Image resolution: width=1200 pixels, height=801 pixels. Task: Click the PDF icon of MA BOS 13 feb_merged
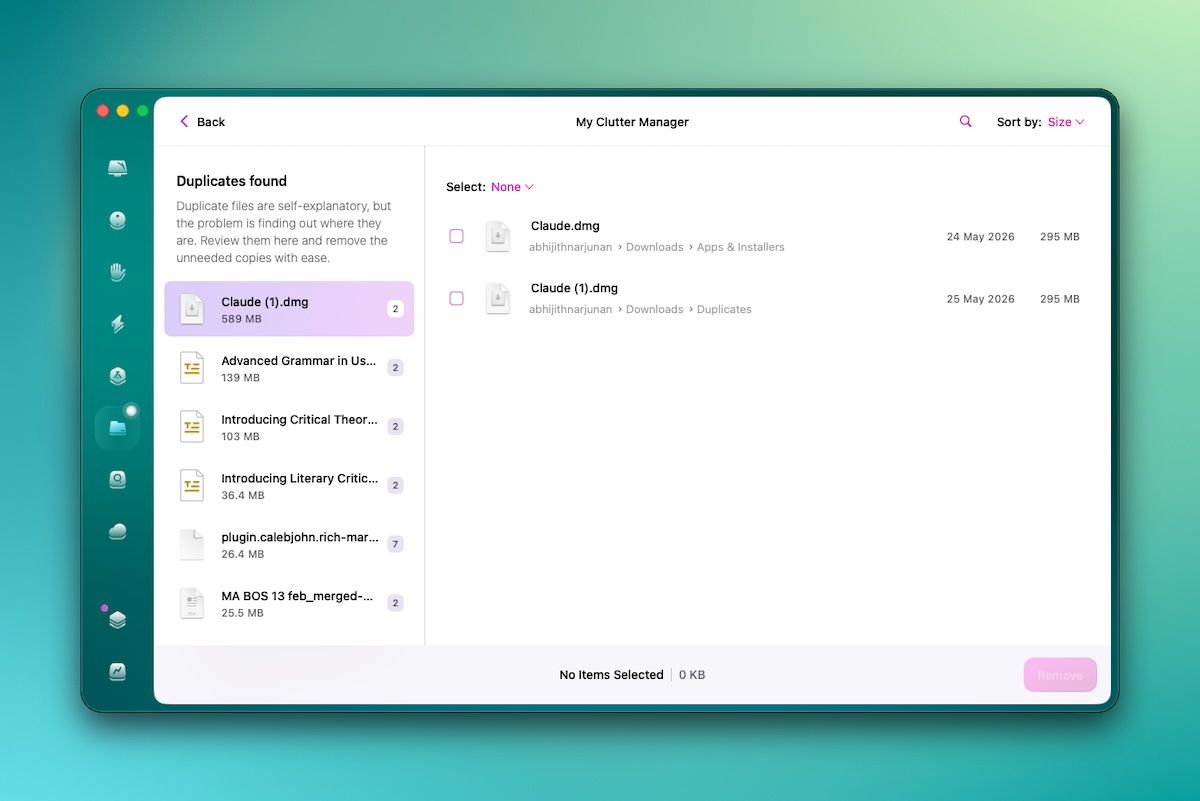point(191,604)
